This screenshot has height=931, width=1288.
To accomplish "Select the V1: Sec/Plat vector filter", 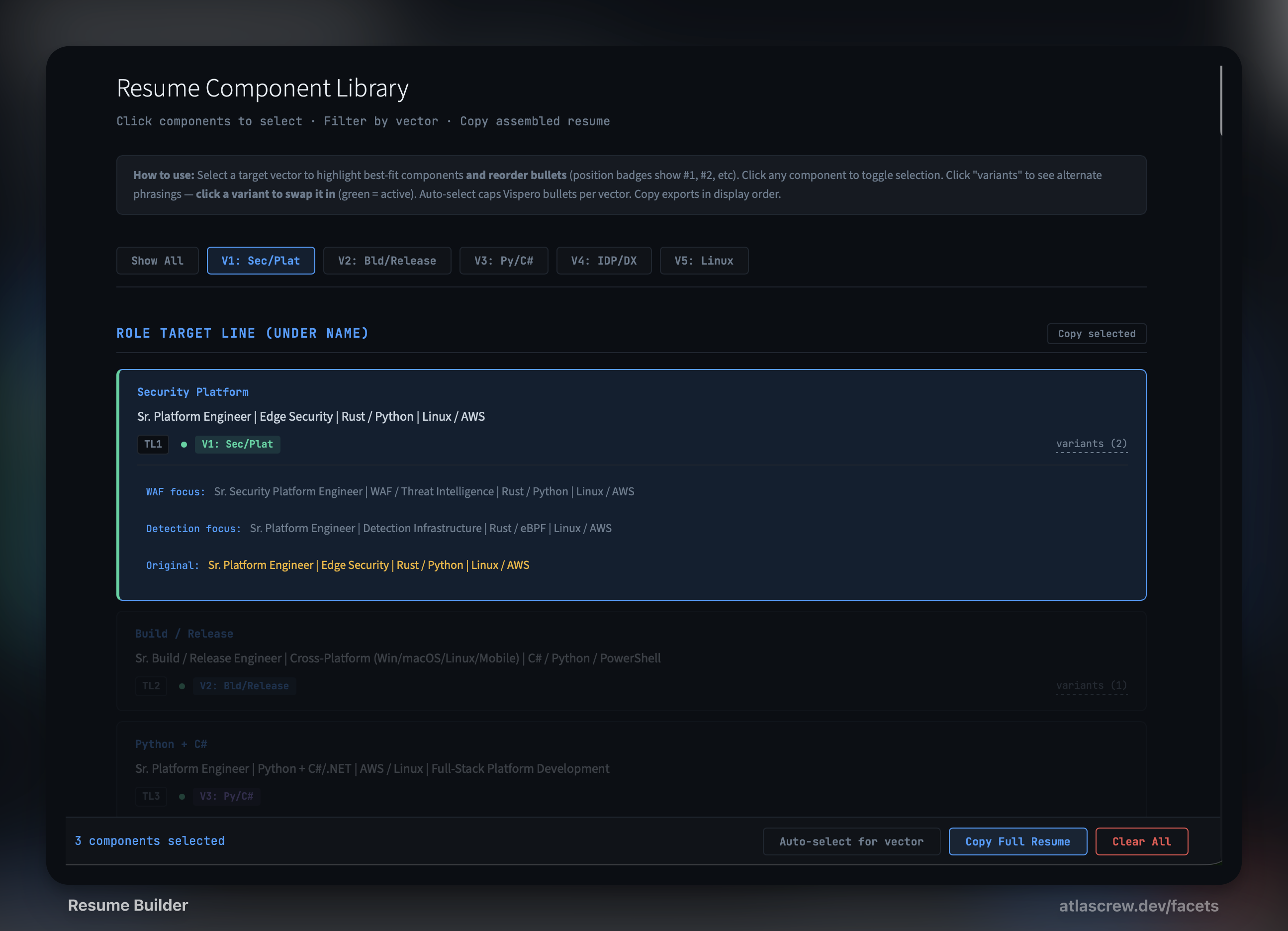I will pyautogui.click(x=261, y=261).
